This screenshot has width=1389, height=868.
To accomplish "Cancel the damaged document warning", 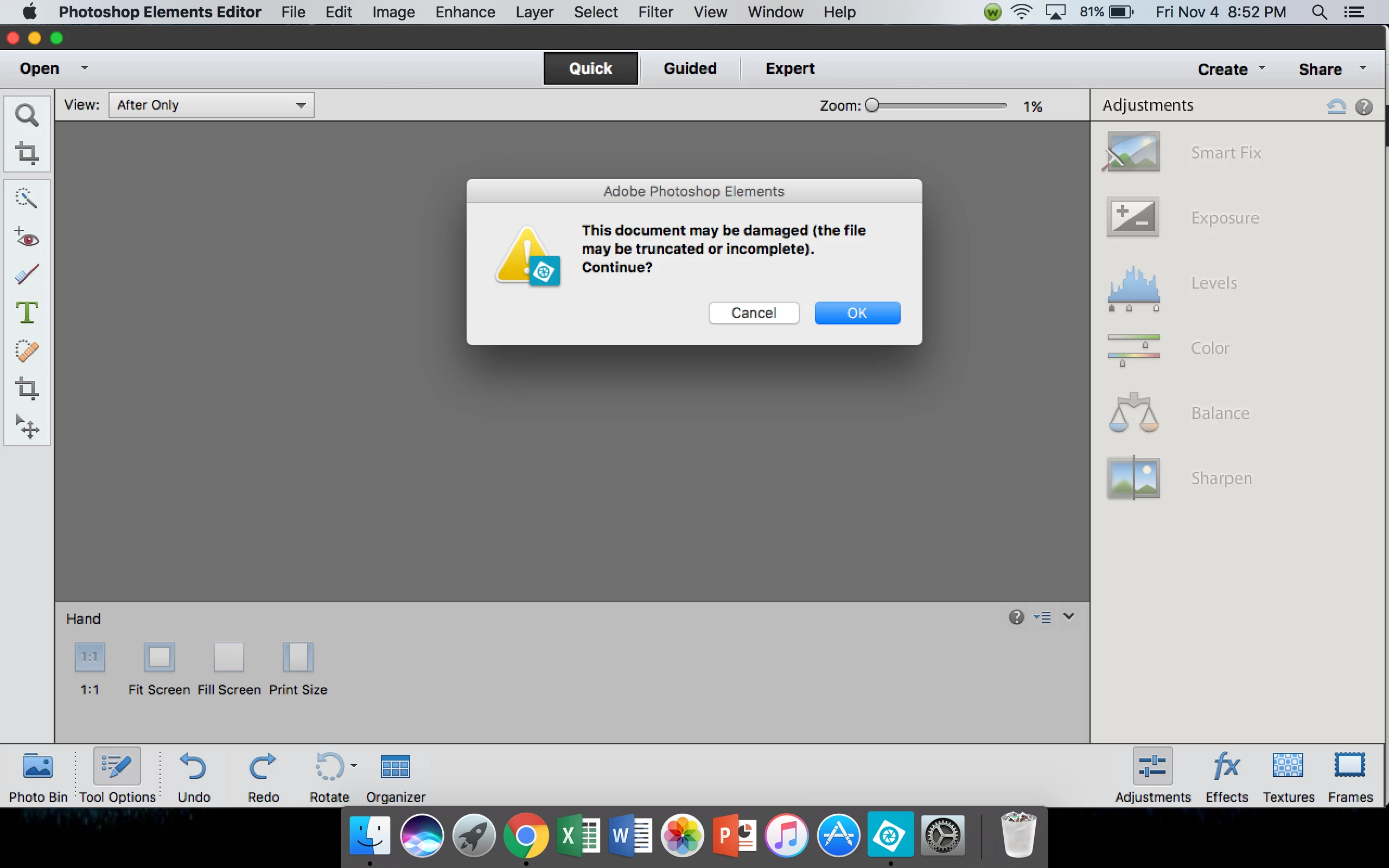I will [754, 313].
